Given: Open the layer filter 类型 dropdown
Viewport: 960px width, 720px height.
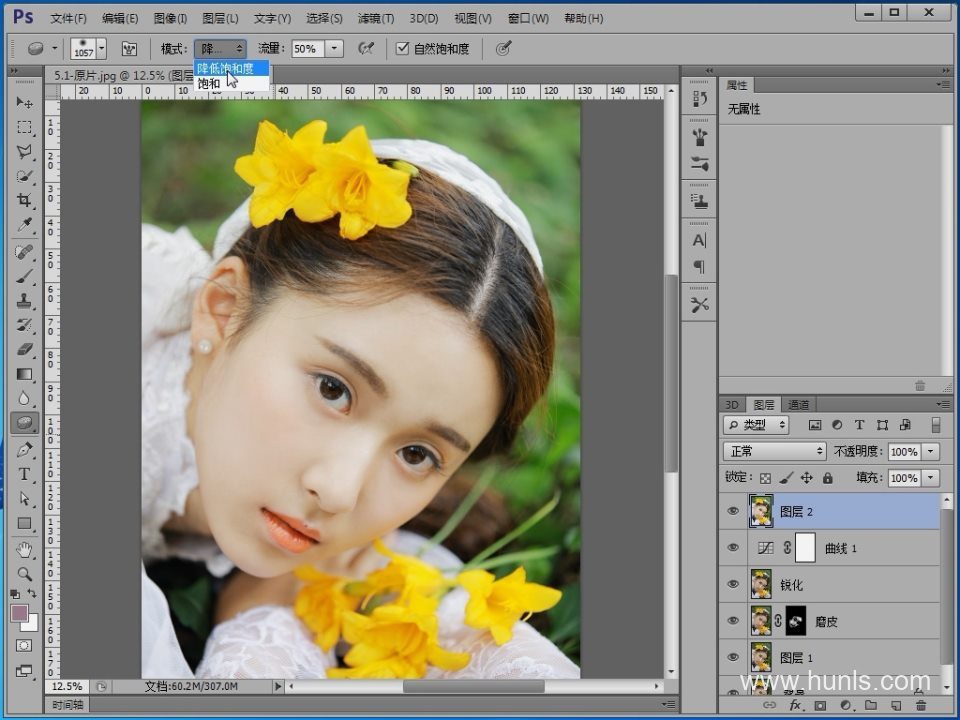Looking at the screenshot, I should [756, 425].
